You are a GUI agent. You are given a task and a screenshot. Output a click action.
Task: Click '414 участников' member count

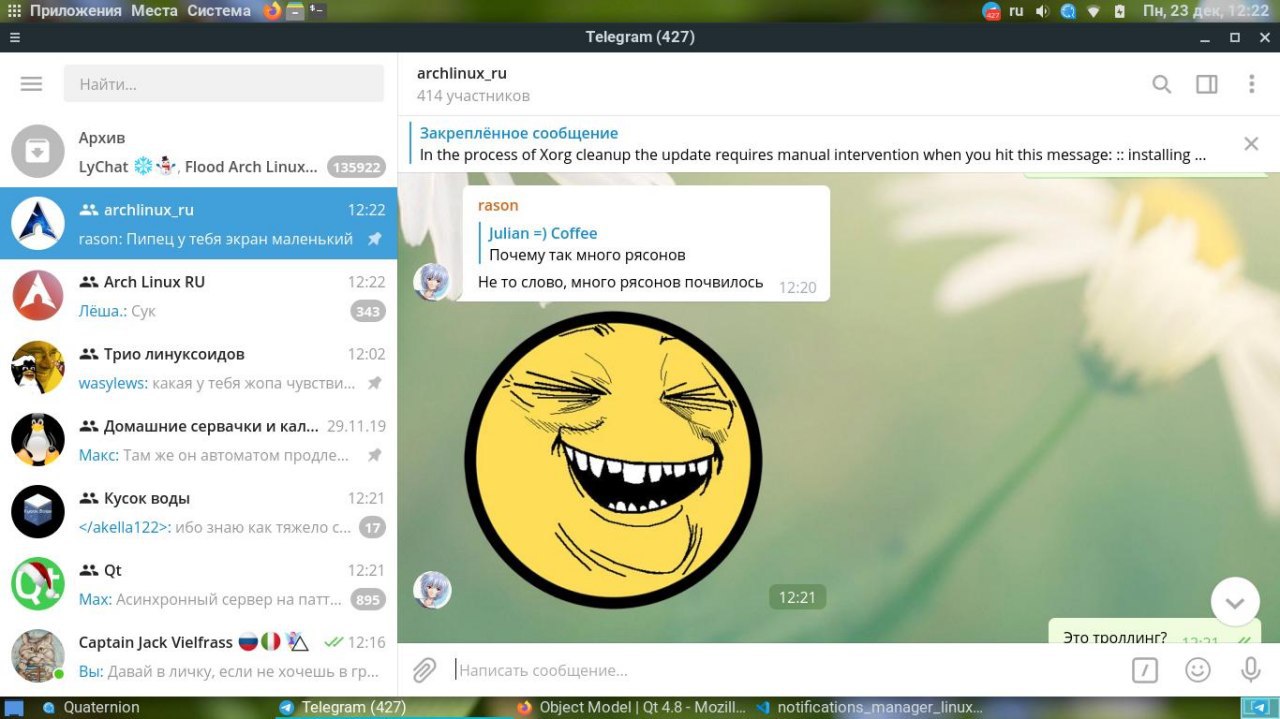click(473, 96)
